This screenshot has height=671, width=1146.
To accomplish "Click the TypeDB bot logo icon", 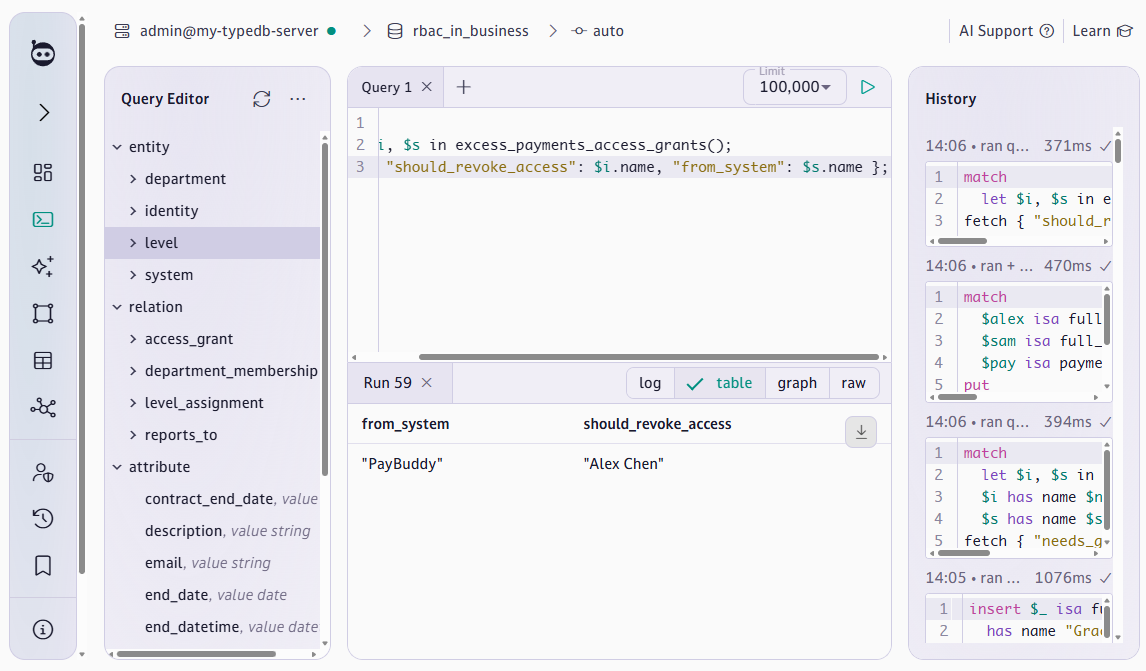I will (43, 53).
